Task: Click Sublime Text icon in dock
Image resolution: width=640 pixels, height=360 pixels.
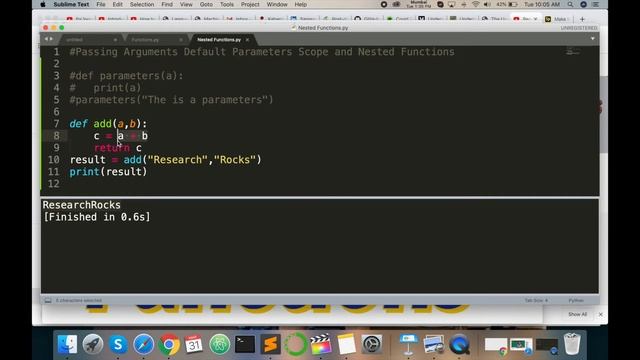Action: [x=270, y=344]
